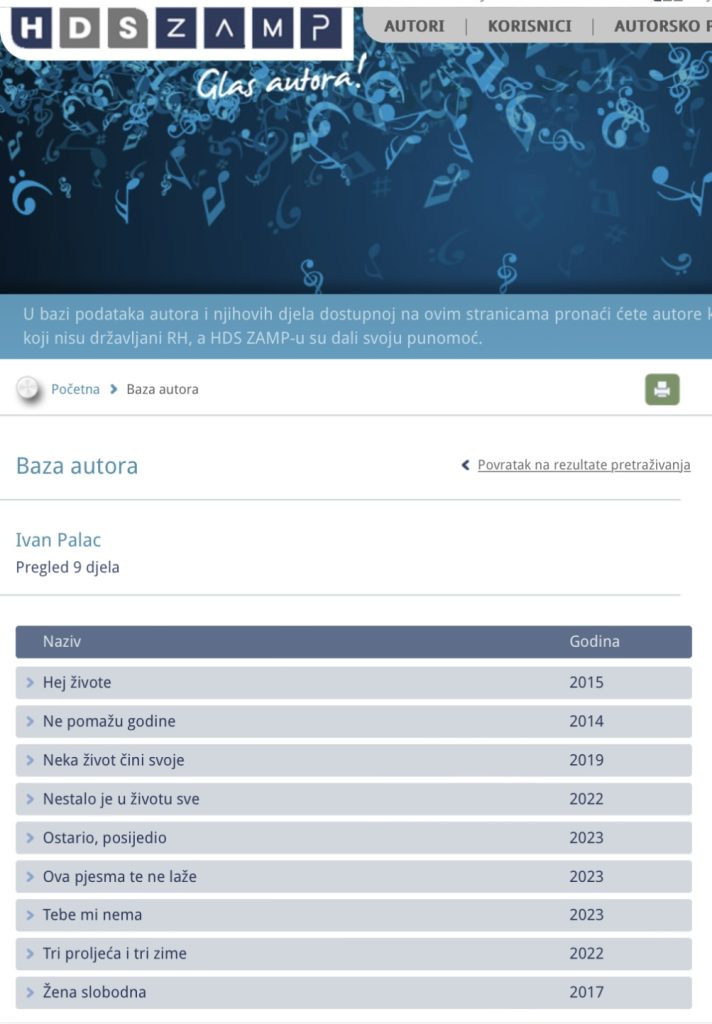Open the AUTORI menu

pyautogui.click(x=414, y=26)
